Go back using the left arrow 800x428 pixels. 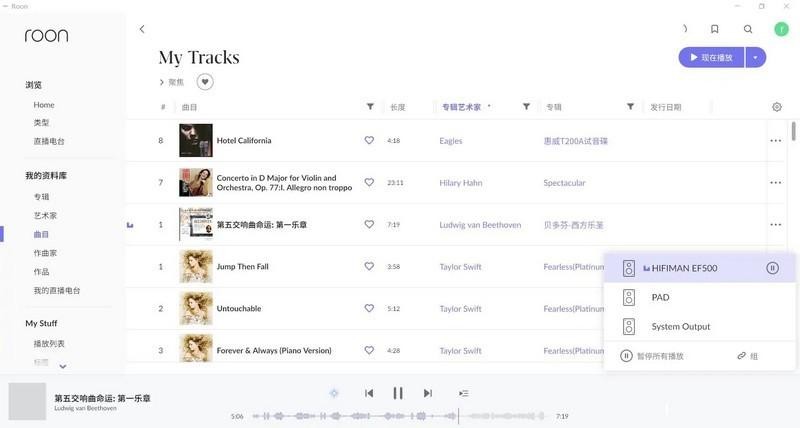point(142,29)
